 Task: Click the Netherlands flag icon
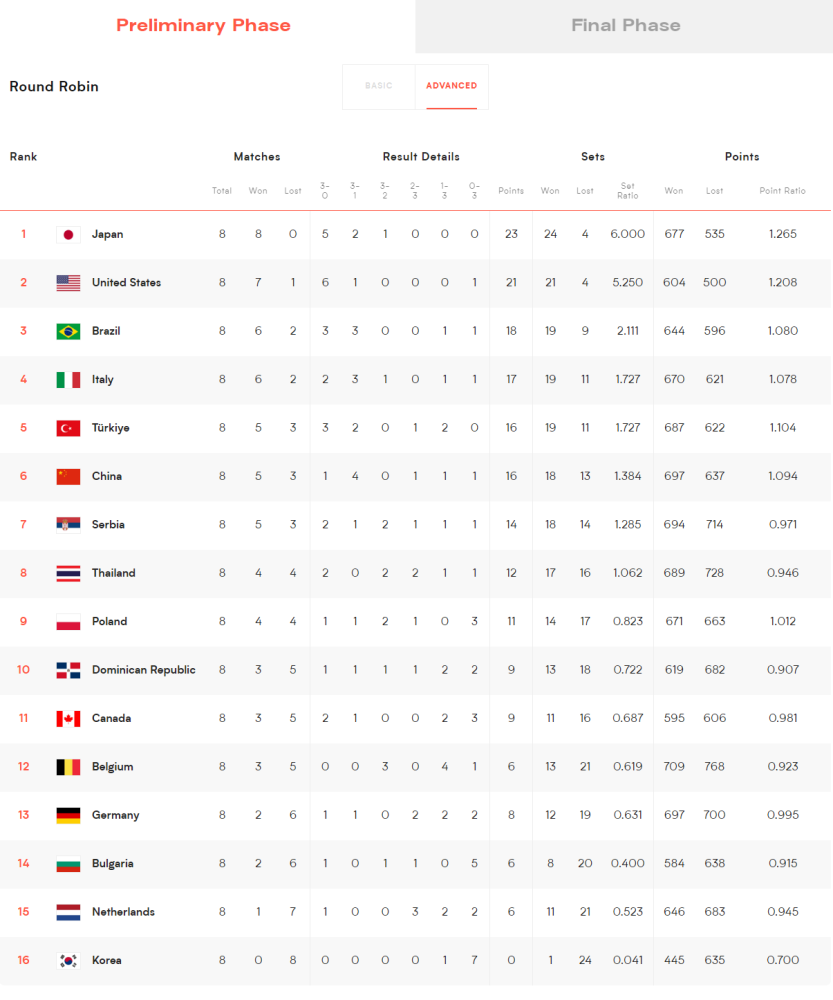point(68,912)
